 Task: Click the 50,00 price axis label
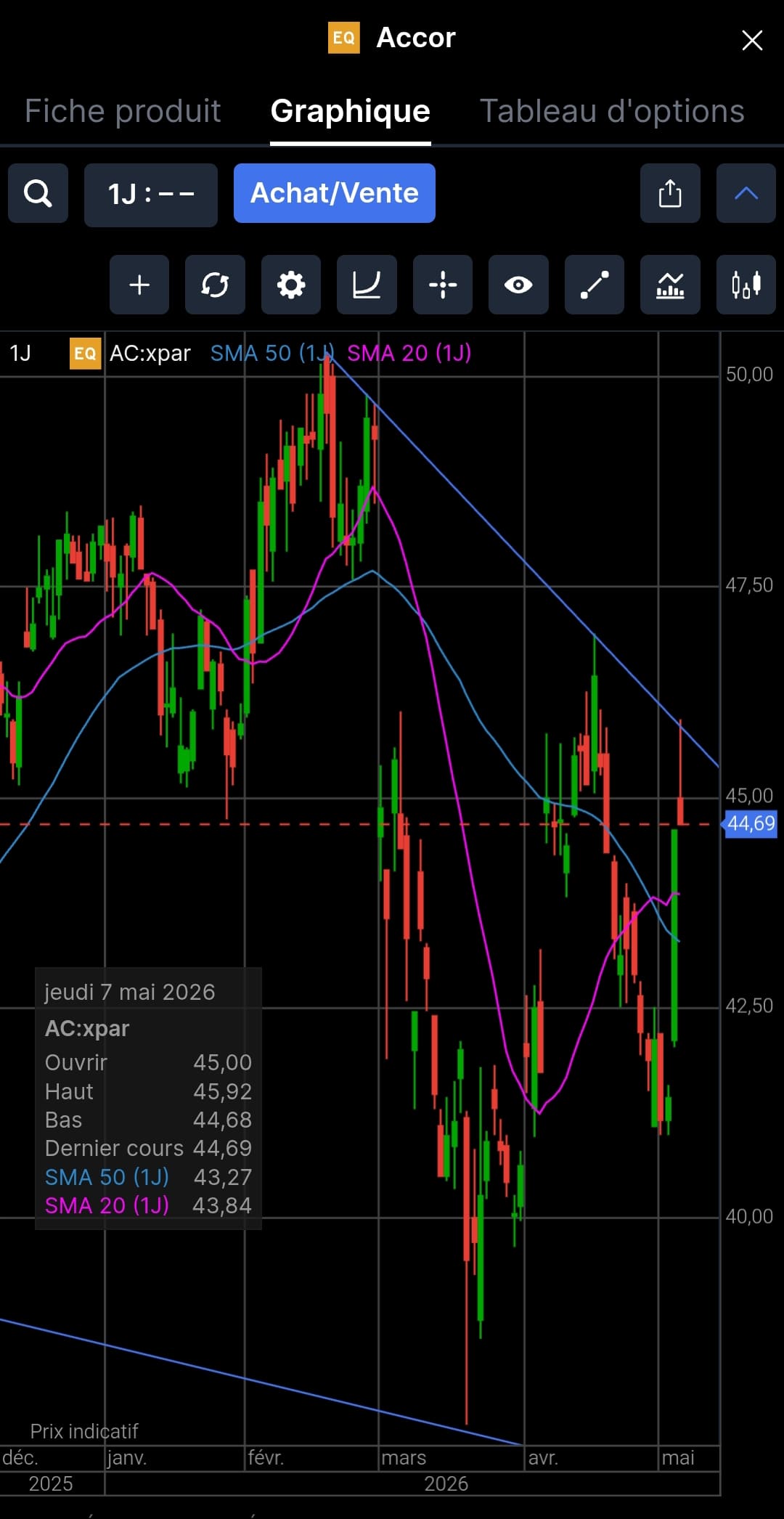(x=750, y=375)
